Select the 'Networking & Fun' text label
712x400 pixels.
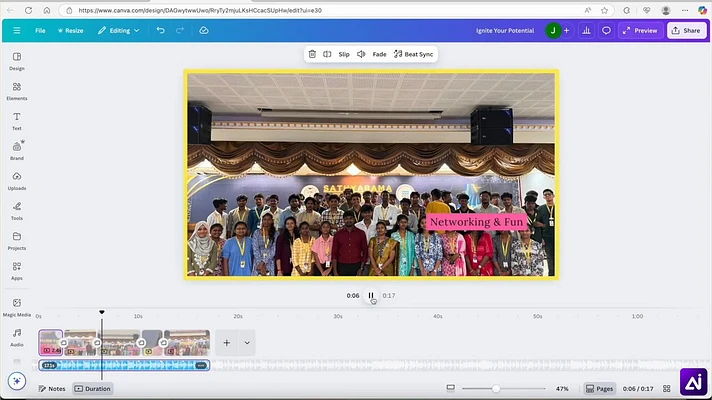(476, 222)
